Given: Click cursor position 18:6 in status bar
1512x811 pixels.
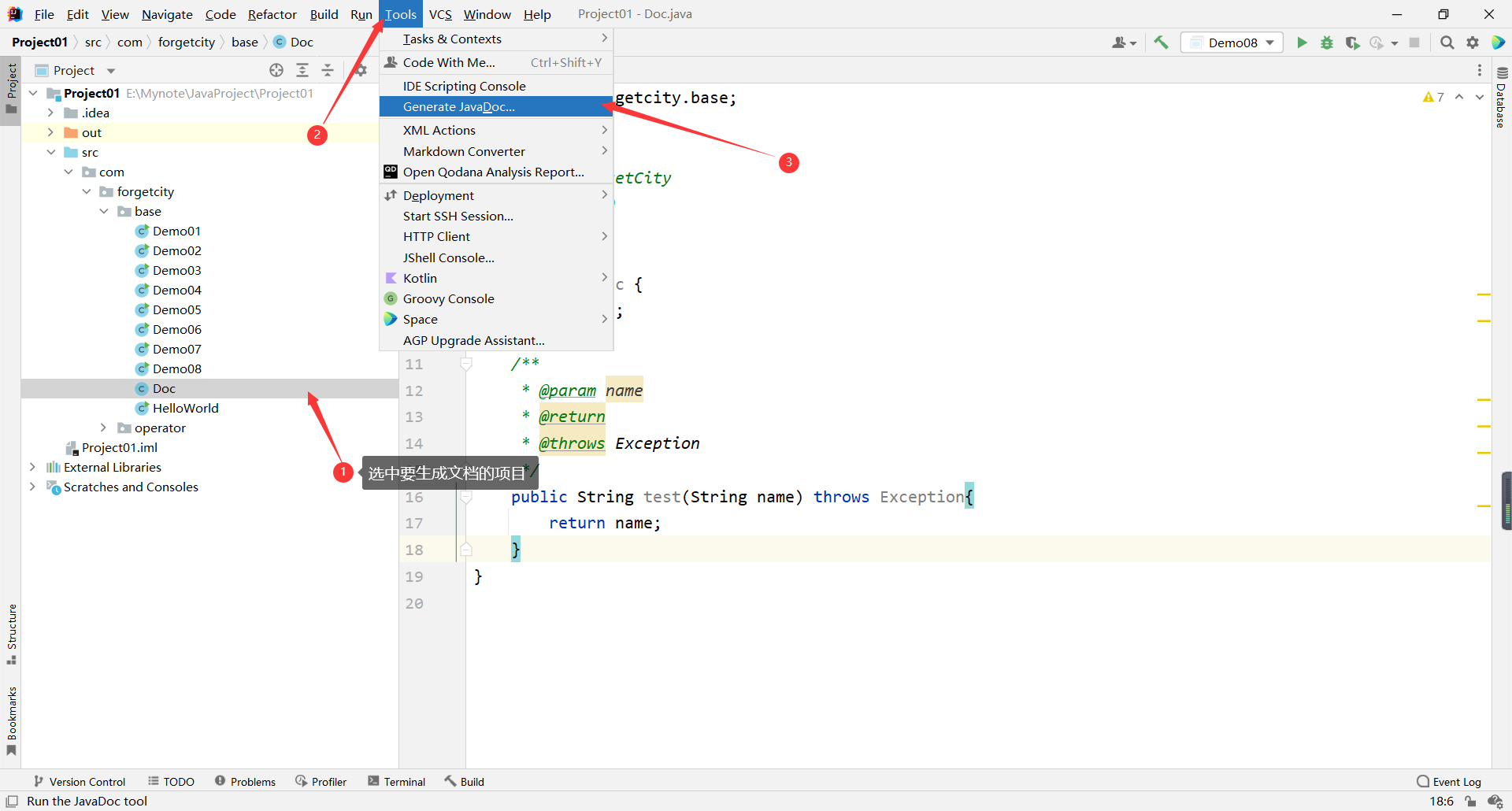Looking at the screenshot, I should [1441, 801].
